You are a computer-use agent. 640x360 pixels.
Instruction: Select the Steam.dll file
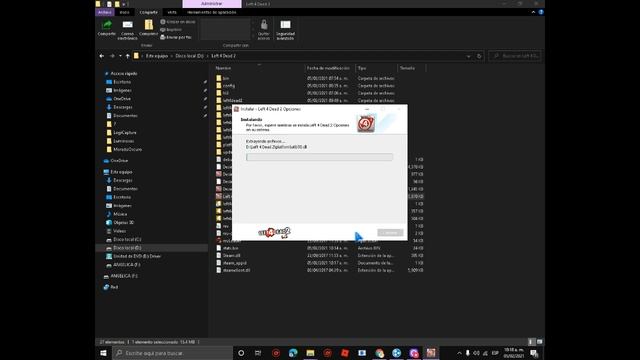(231, 256)
